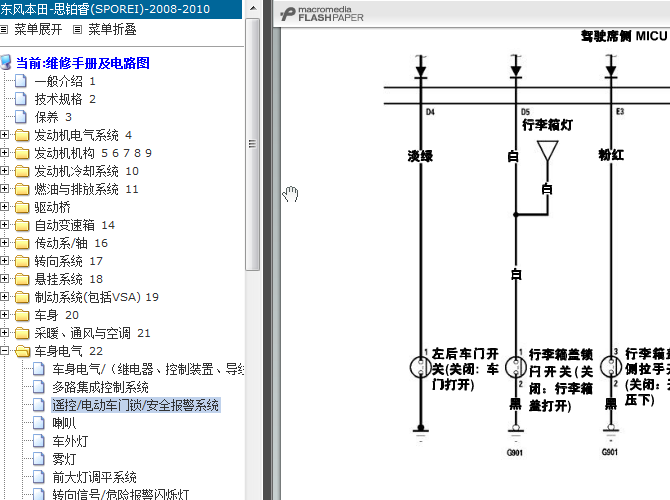
Task: Collapse the 车身电气 22 node
Action: click(4, 350)
